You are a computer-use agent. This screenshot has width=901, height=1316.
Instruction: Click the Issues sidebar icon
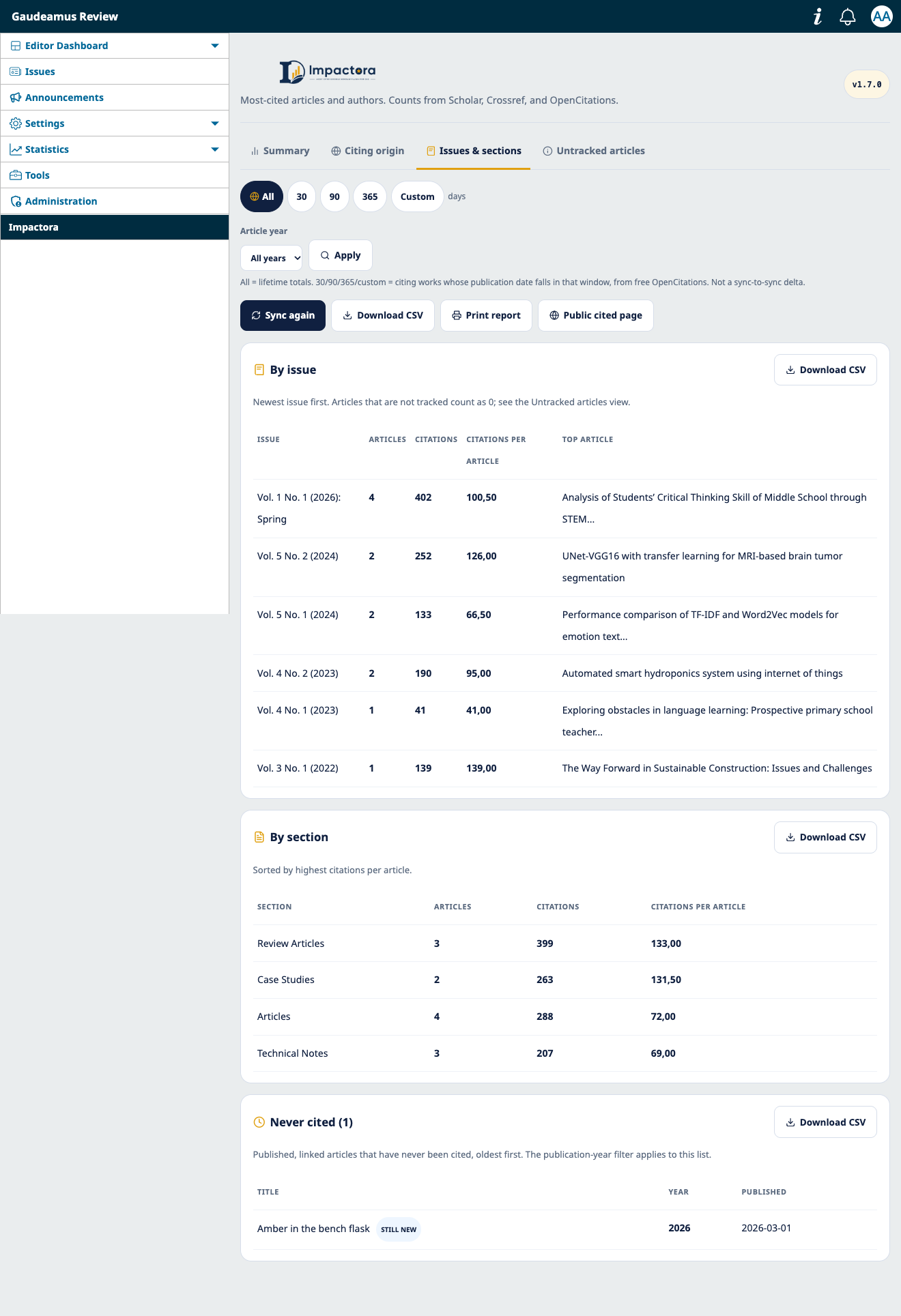(x=15, y=72)
